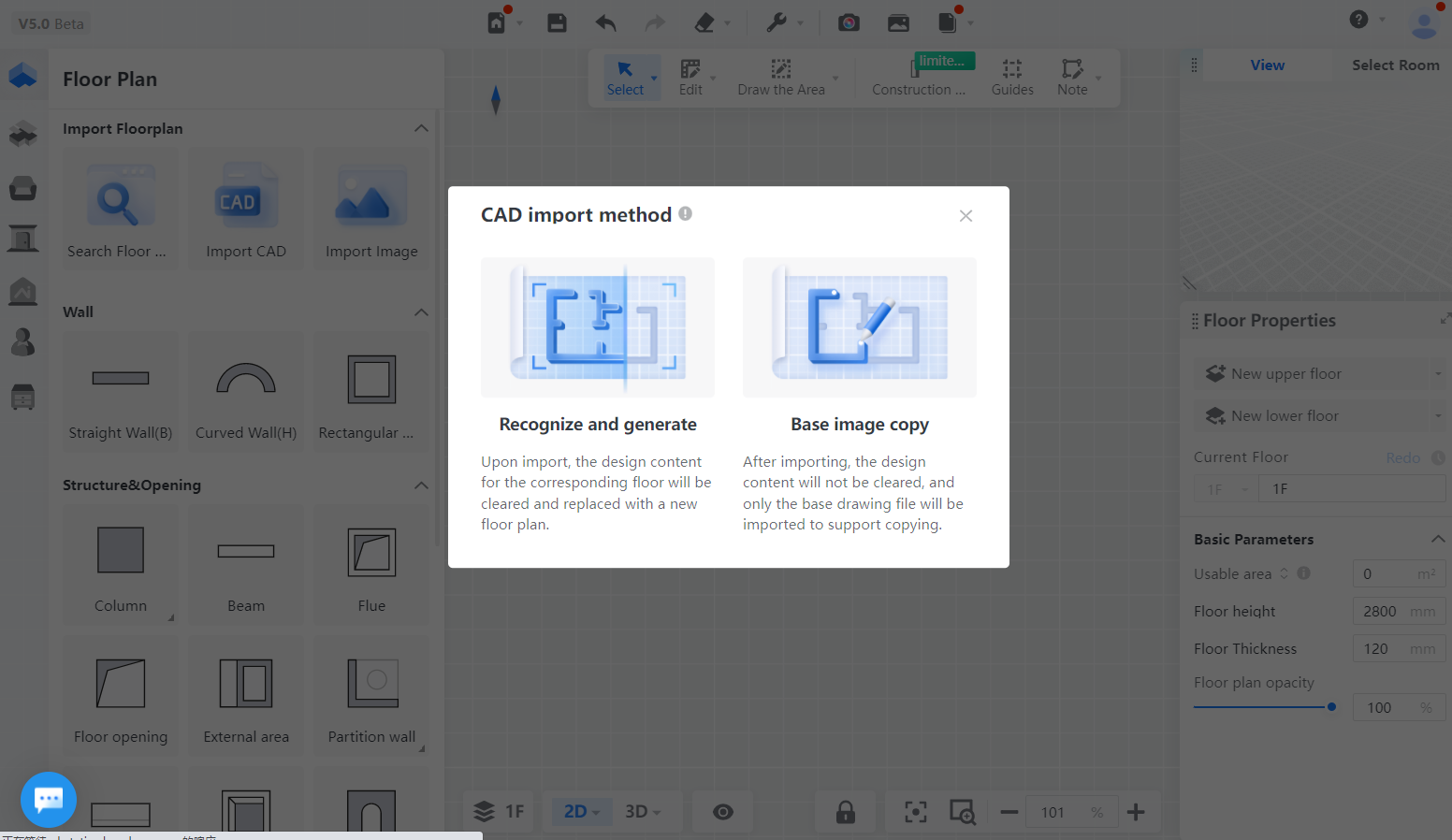
Task: Collapse the Basic Parameters section
Action: pos(1438,539)
